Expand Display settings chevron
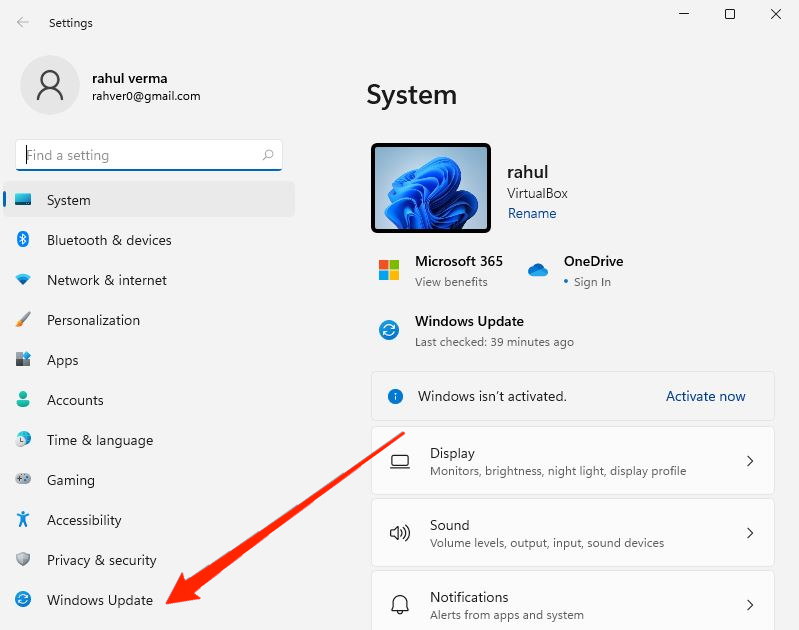This screenshot has height=630, width=799. point(750,461)
